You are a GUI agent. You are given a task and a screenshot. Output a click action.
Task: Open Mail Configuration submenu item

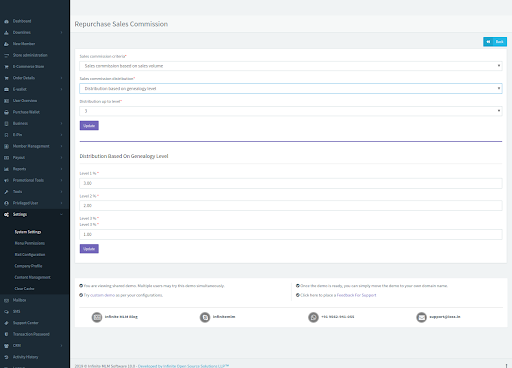click(30, 255)
